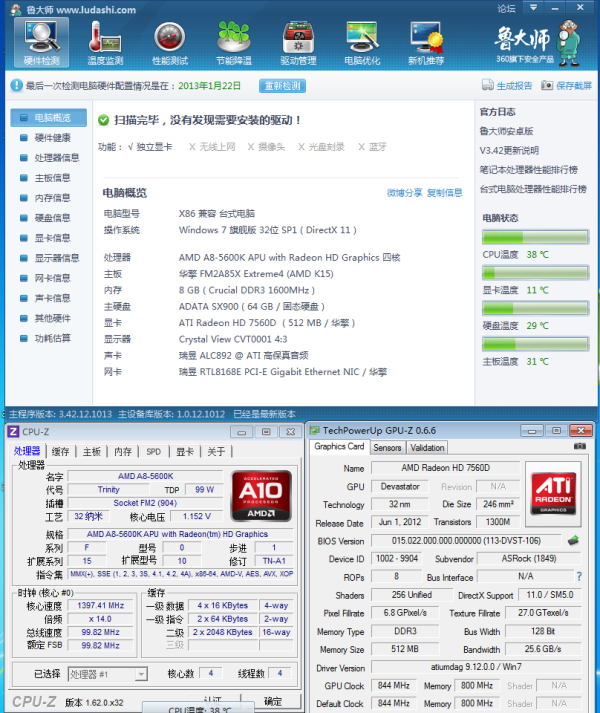Click the CPU-Z window title icon

click(x=14, y=432)
